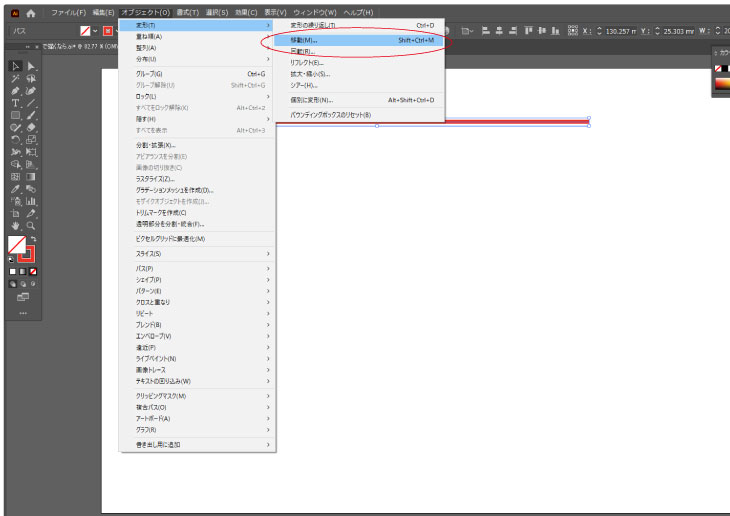
Task: Set the None mode below fill swatches
Action: click(33, 271)
